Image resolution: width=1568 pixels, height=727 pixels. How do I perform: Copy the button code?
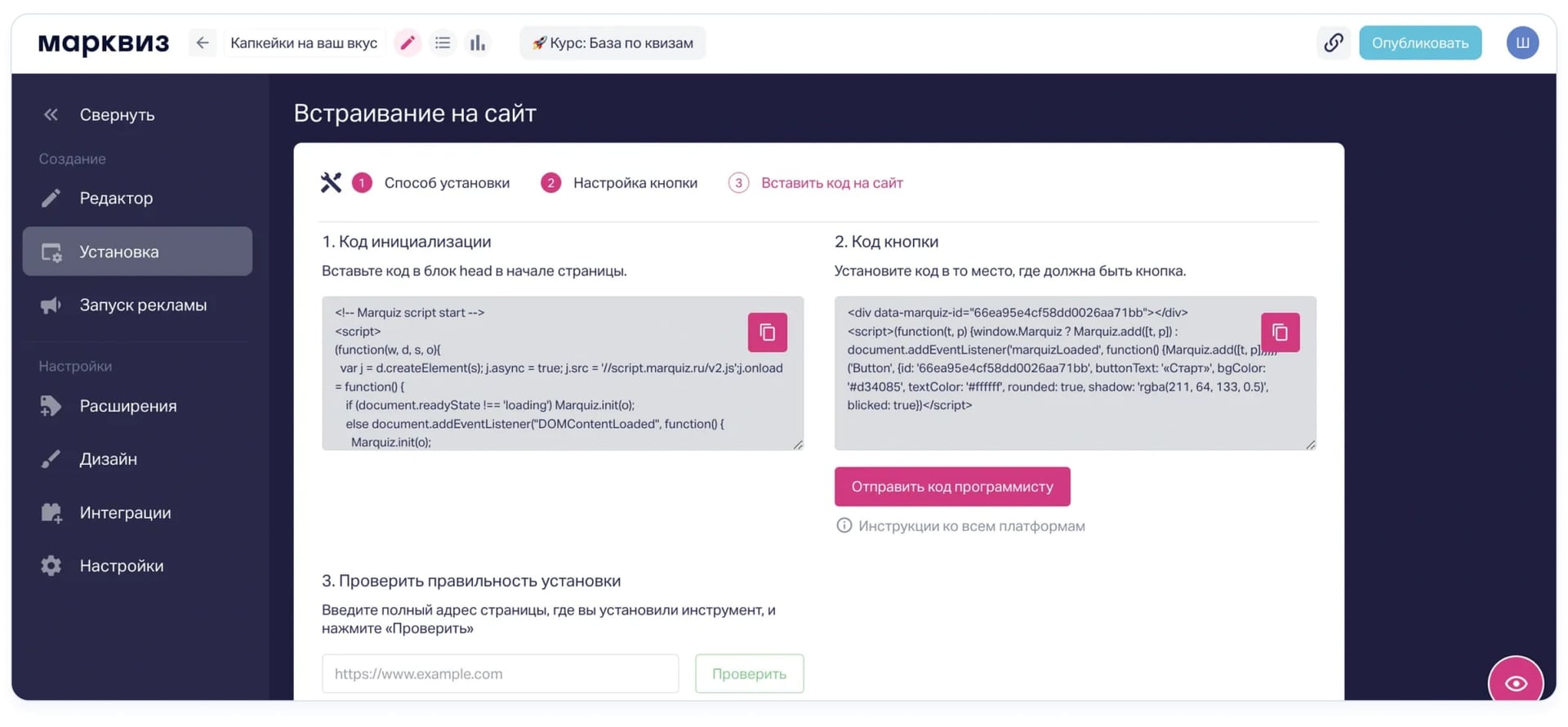click(x=1280, y=332)
